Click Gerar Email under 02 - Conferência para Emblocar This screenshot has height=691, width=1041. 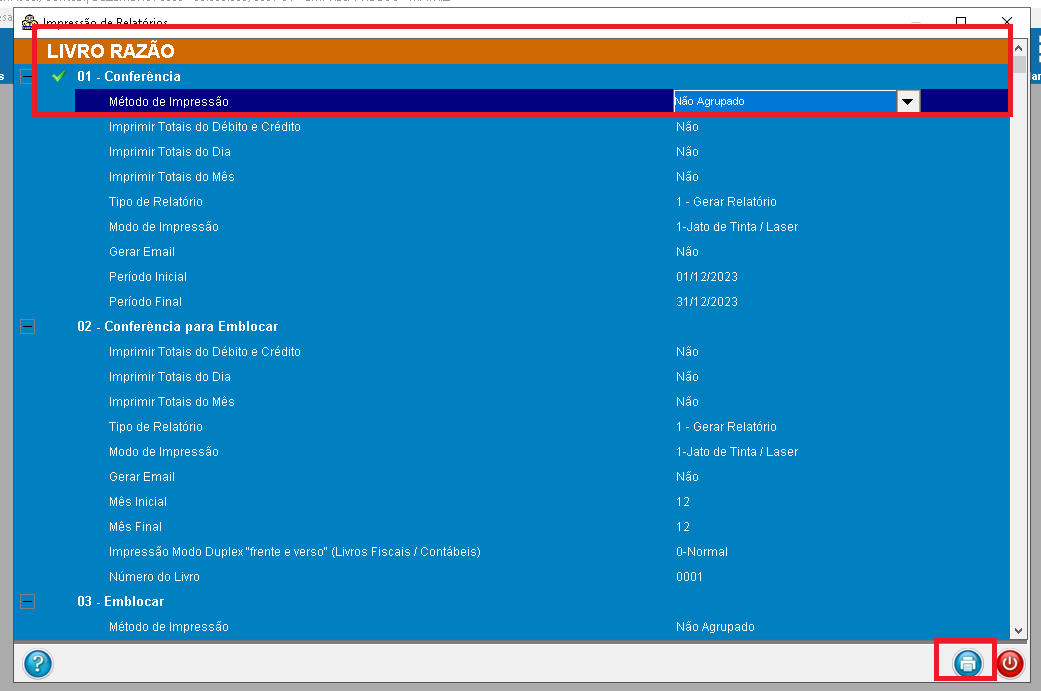(141, 477)
